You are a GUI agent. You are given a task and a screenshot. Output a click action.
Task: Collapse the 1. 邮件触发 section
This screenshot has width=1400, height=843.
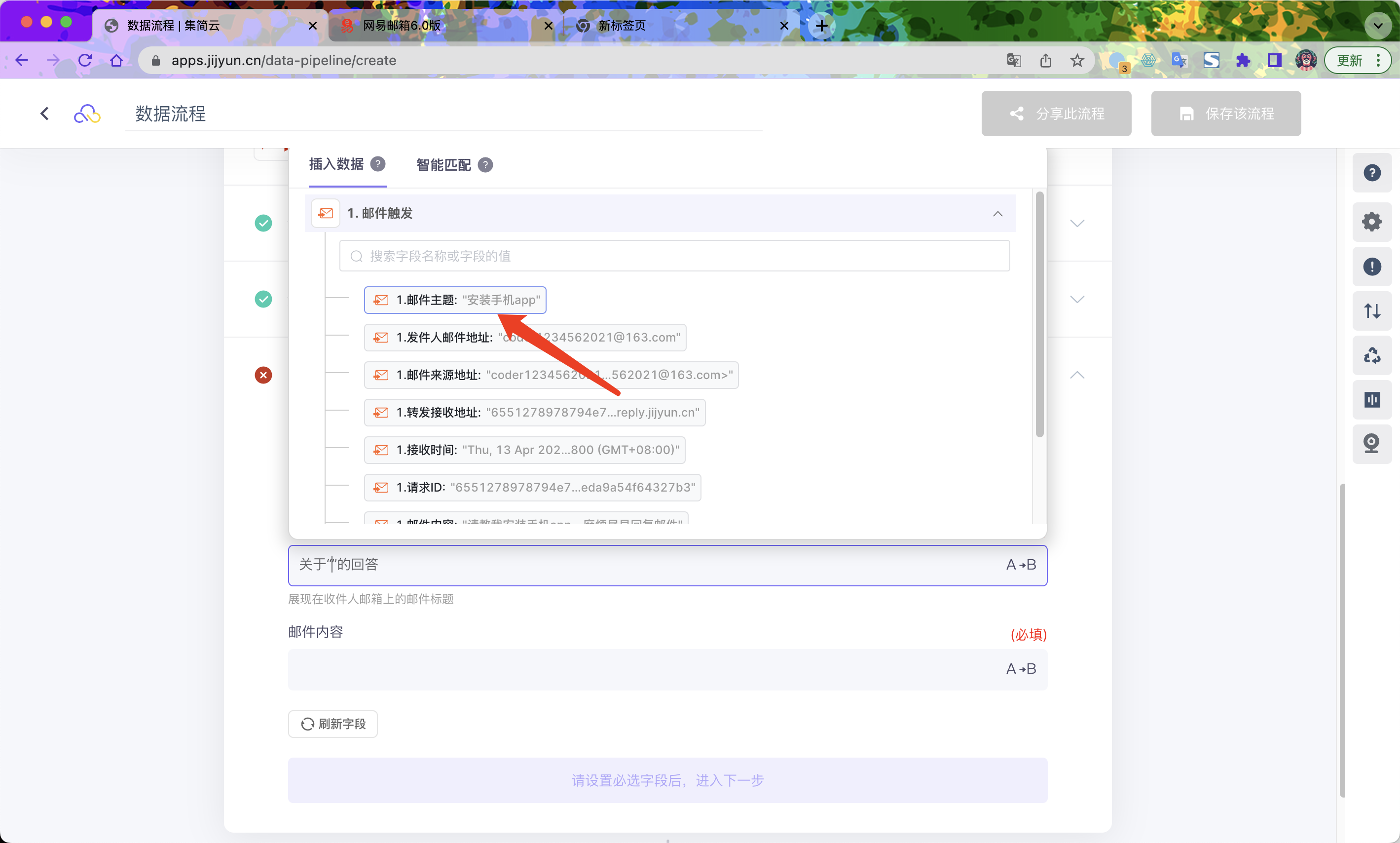(997, 214)
